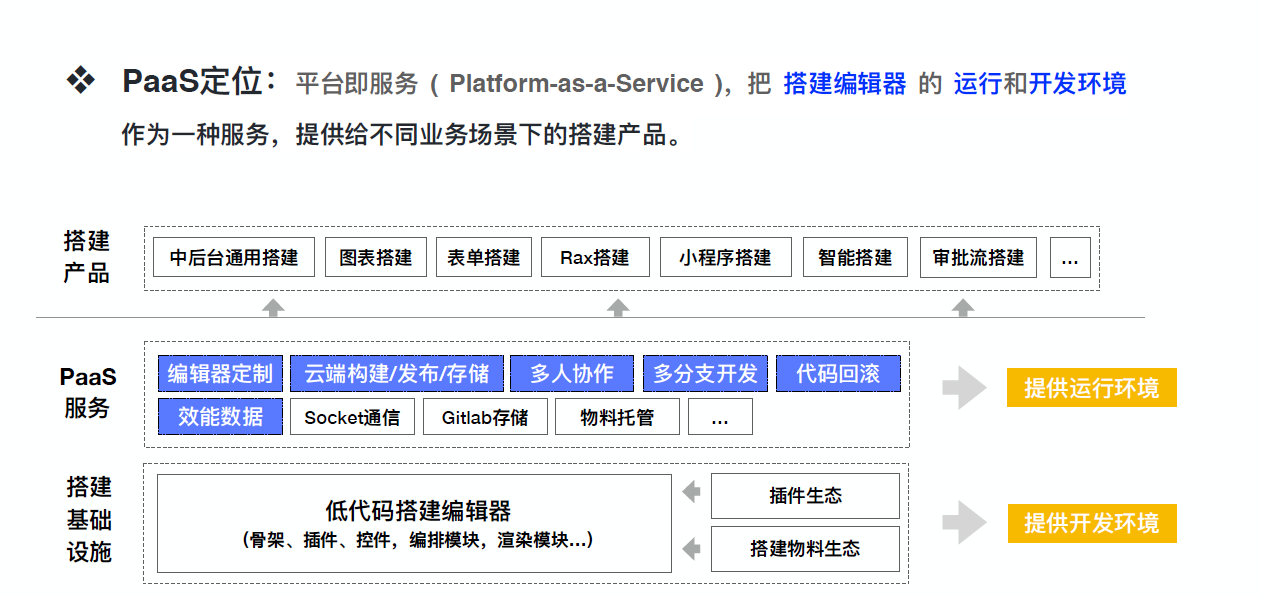This screenshot has height=596, width=1261.
Task: Click the Platform-as-a-Service text
Action: click(576, 84)
